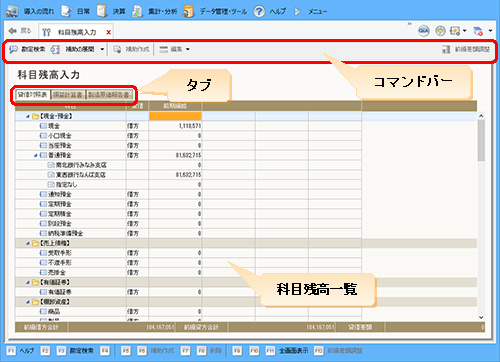Click the lightning bolt round icon
The width and height of the screenshot is (500, 362).
440,31
